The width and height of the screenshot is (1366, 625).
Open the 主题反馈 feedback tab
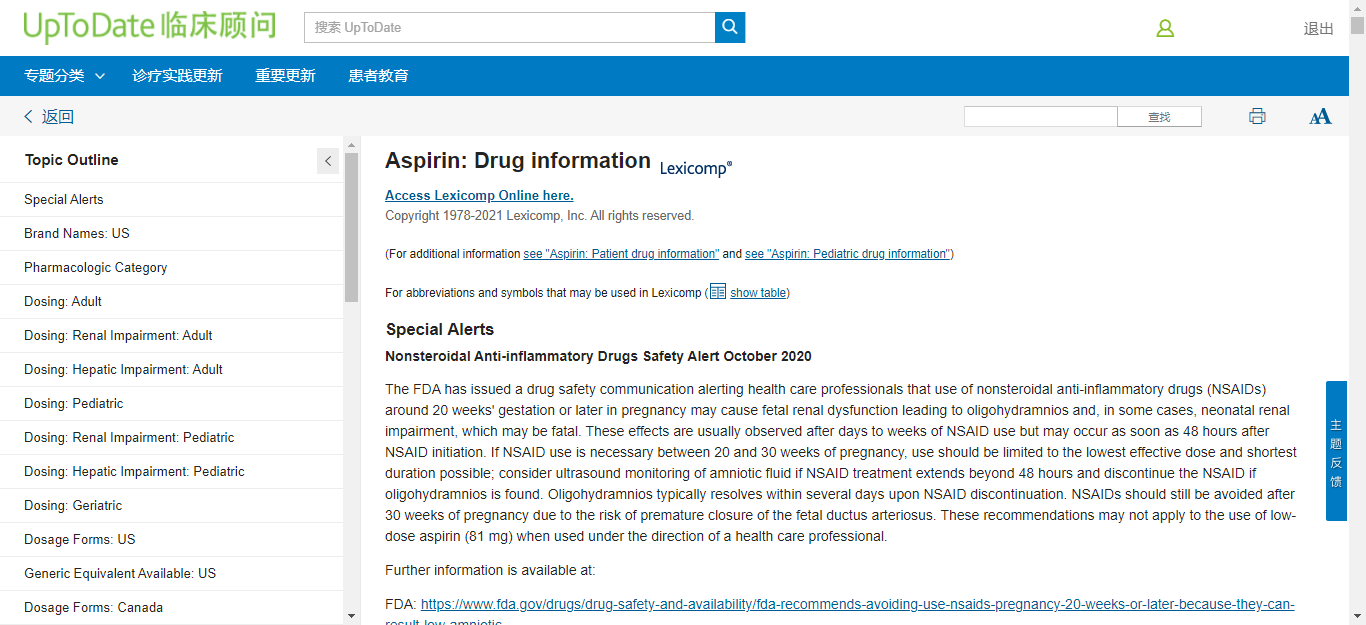click(x=1336, y=451)
